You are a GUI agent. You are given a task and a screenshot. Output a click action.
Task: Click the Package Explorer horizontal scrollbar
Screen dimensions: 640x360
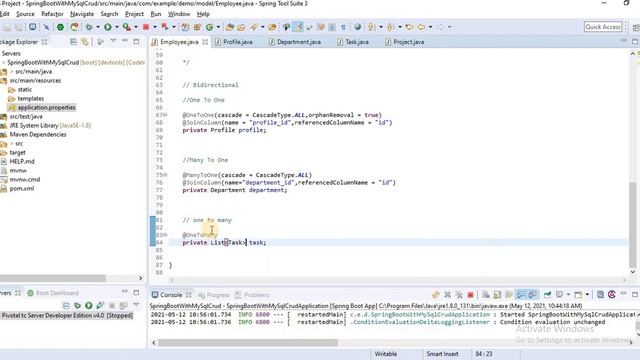(53, 278)
